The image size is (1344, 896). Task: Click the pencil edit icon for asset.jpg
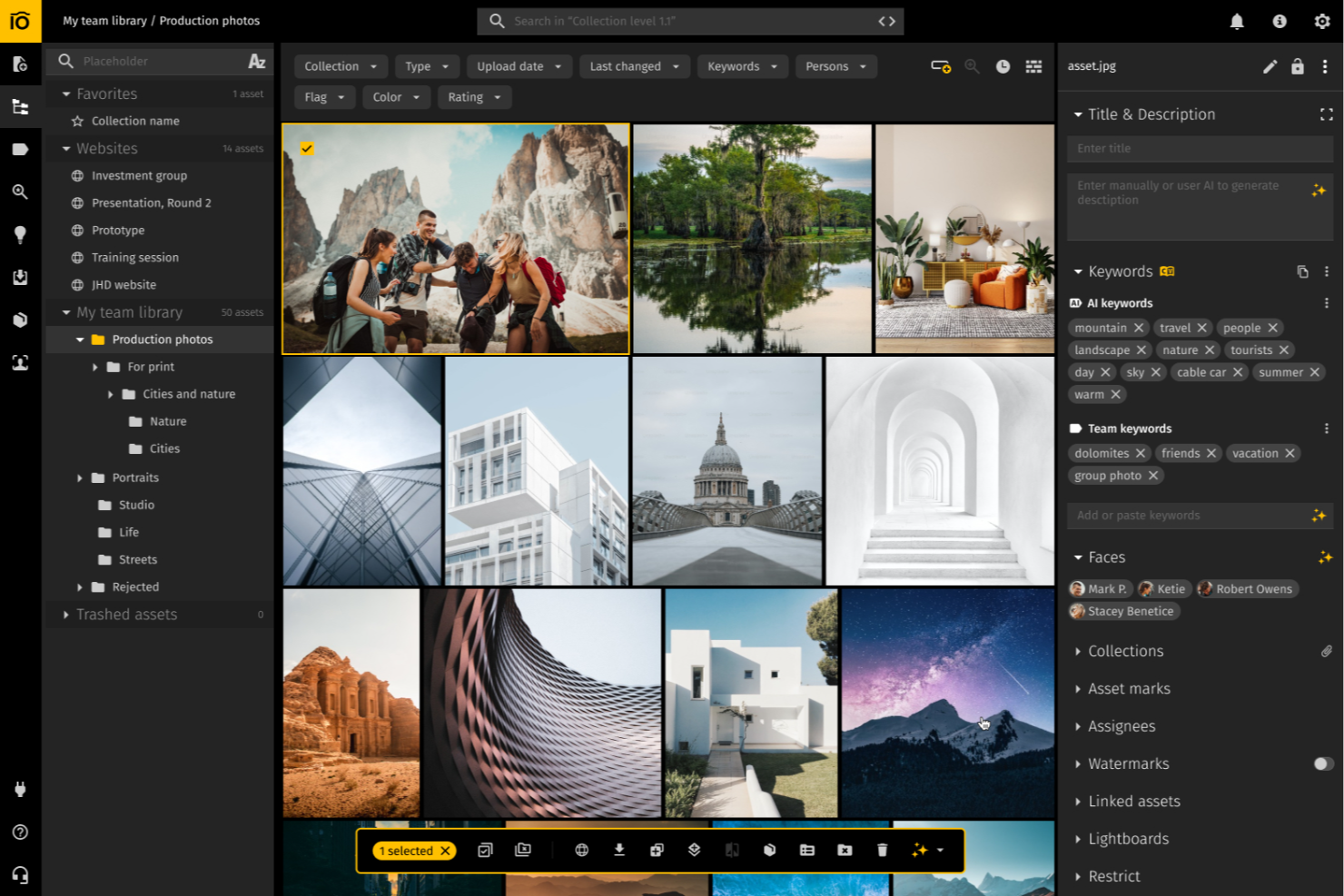[x=1270, y=66]
